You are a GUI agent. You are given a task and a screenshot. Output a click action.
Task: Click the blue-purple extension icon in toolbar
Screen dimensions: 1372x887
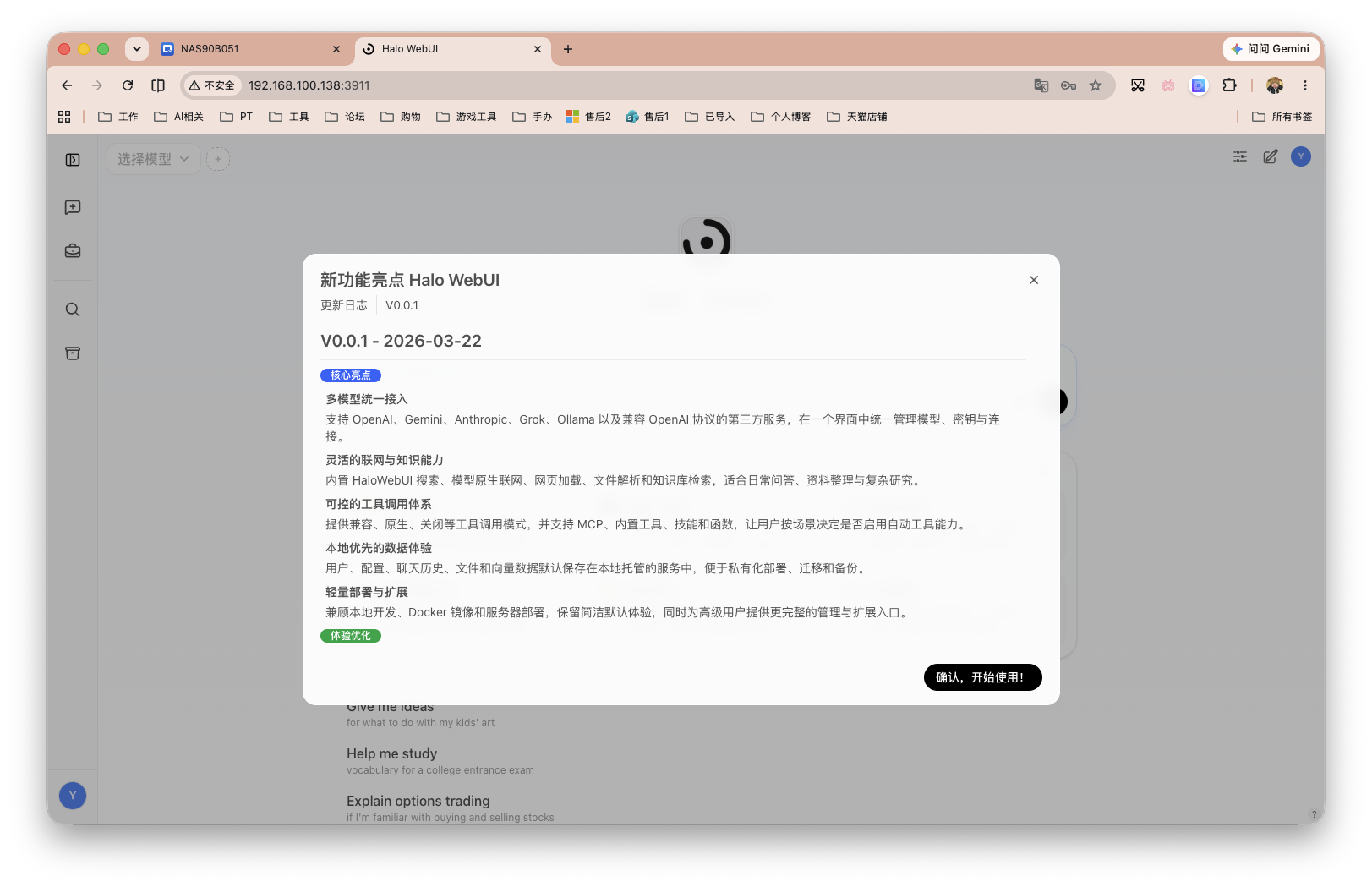click(1199, 85)
